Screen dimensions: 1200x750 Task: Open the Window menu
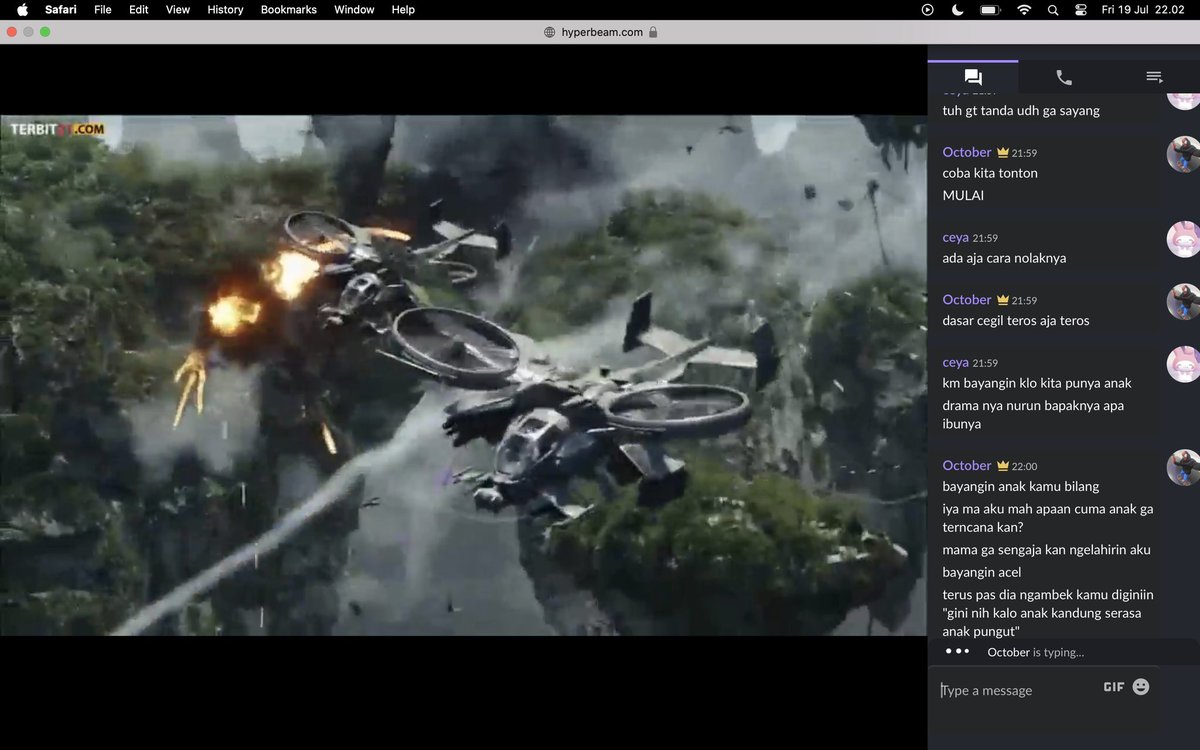354,9
